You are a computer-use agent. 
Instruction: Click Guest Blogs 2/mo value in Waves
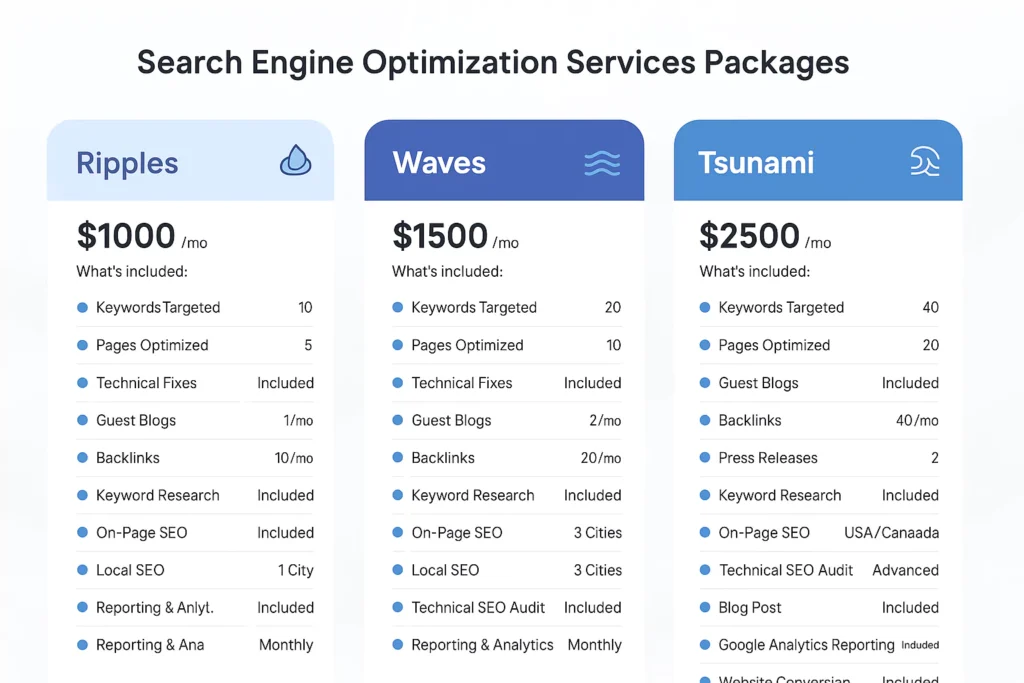coord(605,421)
